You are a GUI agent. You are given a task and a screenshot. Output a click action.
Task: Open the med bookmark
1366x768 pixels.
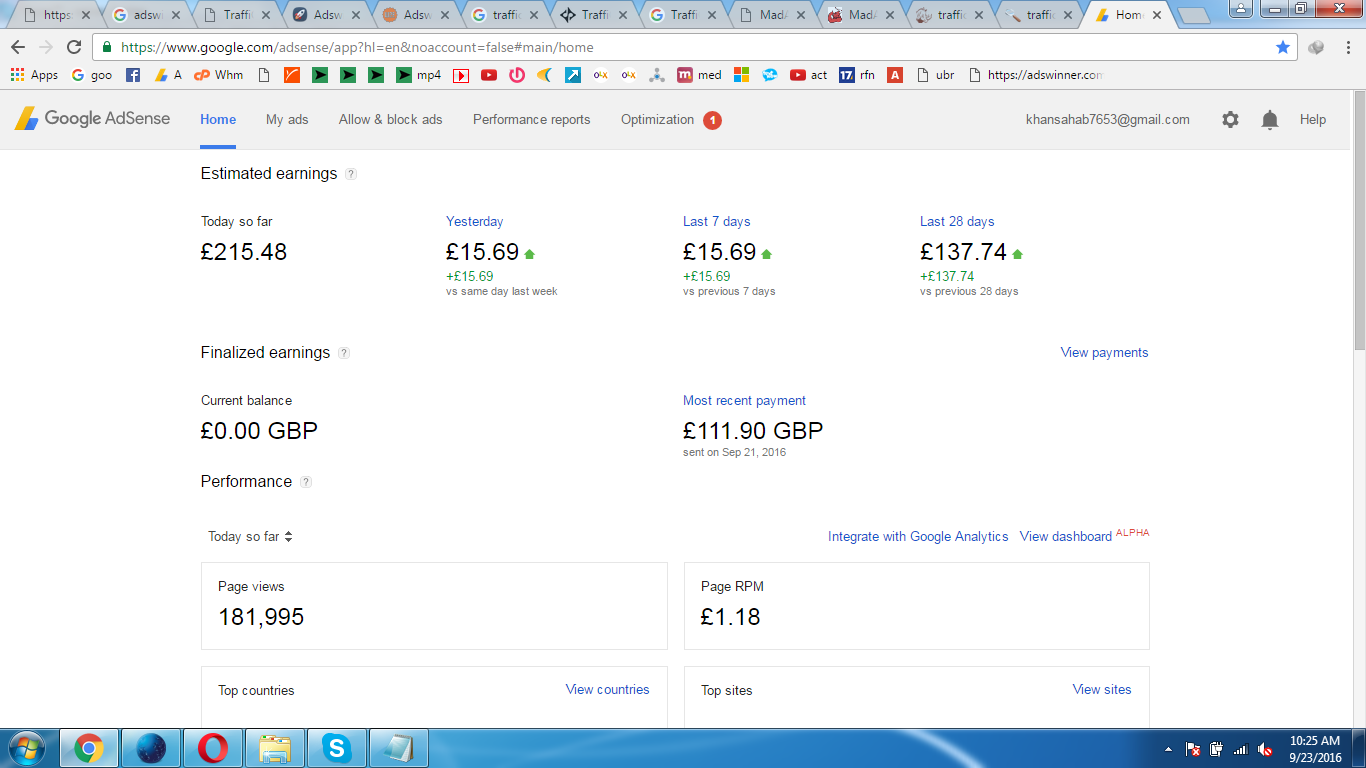699,75
